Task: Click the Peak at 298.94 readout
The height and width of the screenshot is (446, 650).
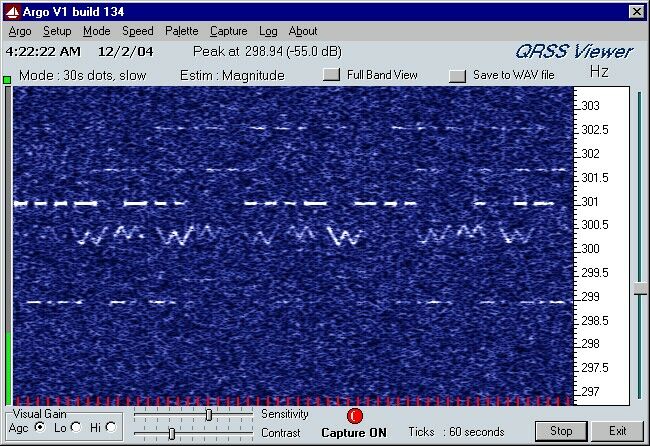Action: click(x=267, y=51)
